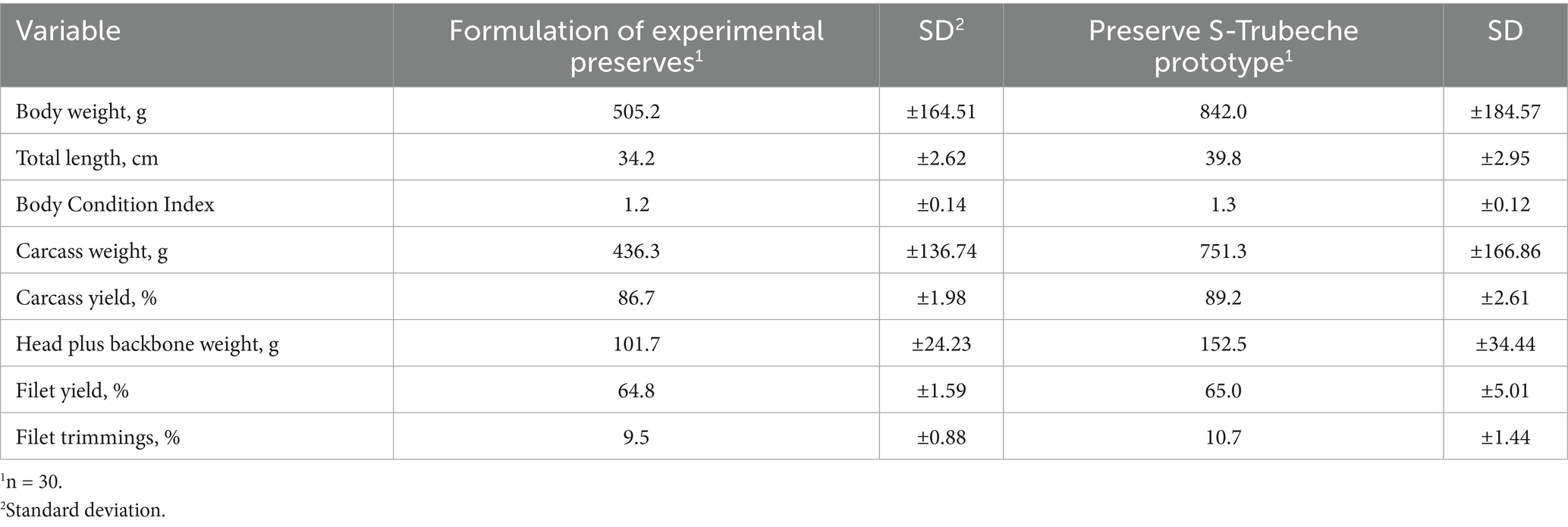Image resolution: width=1568 pixels, height=527 pixels.
Task: Click the Carcass weight, g row label
Action: pos(92,251)
